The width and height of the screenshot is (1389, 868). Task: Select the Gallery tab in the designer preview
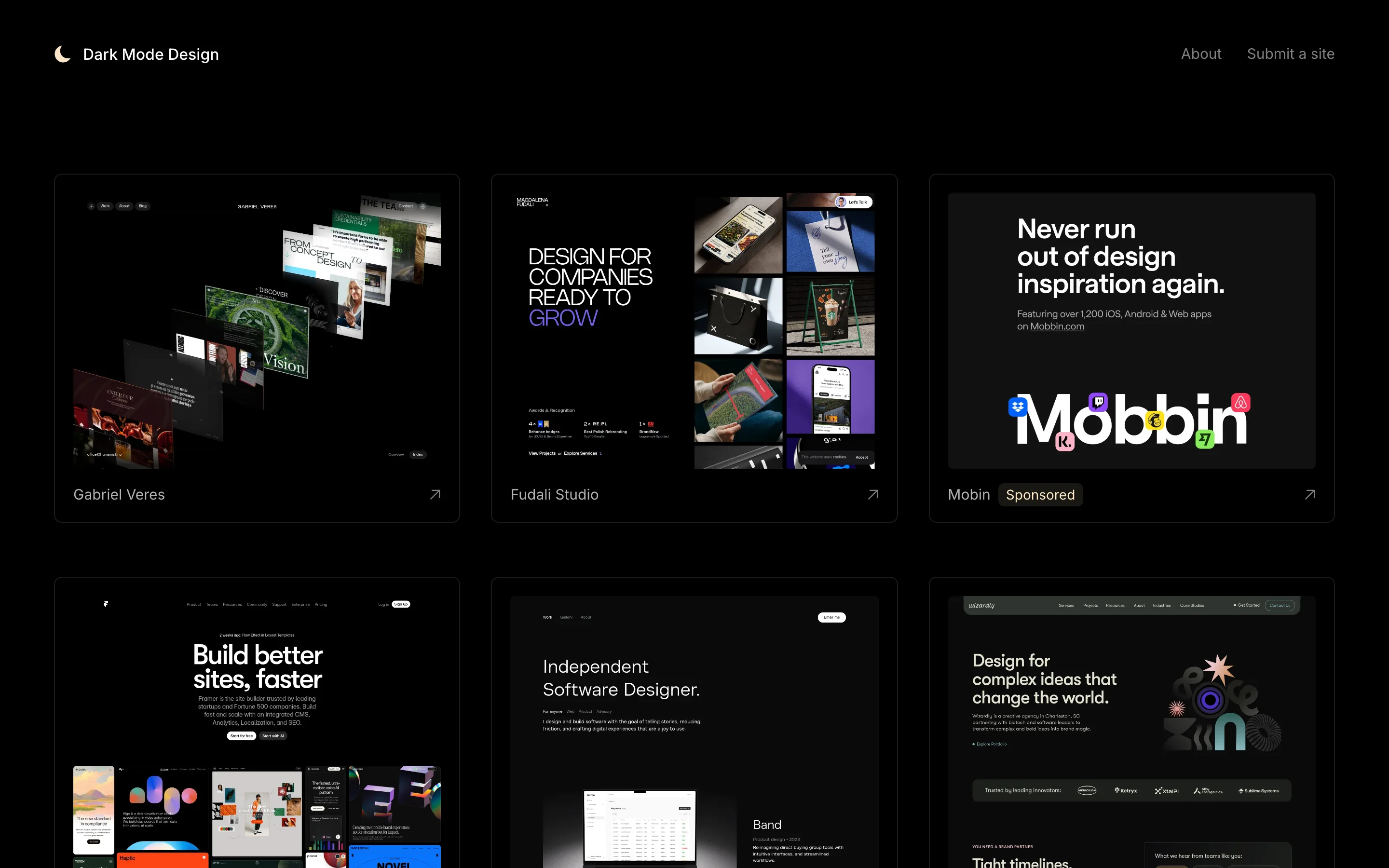[567, 617]
